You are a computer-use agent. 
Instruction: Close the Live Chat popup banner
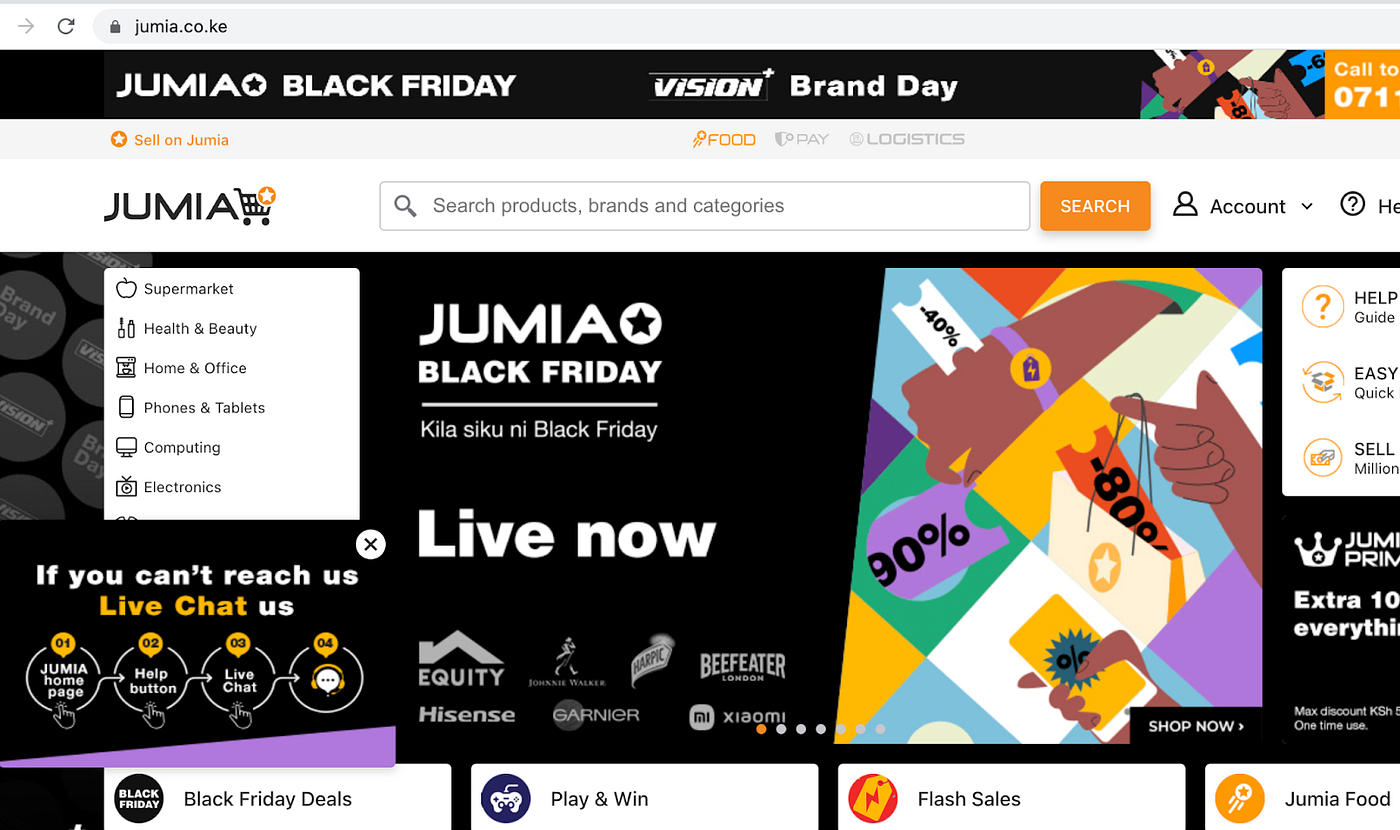[370, 544]
